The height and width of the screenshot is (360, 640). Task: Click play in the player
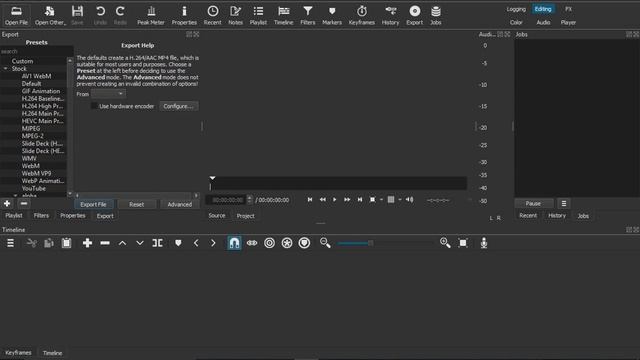point(334,200)
